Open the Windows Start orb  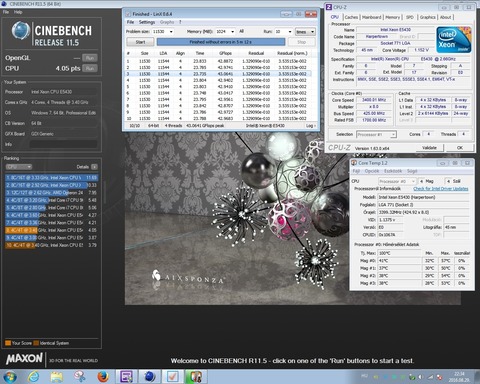(10, 377)
